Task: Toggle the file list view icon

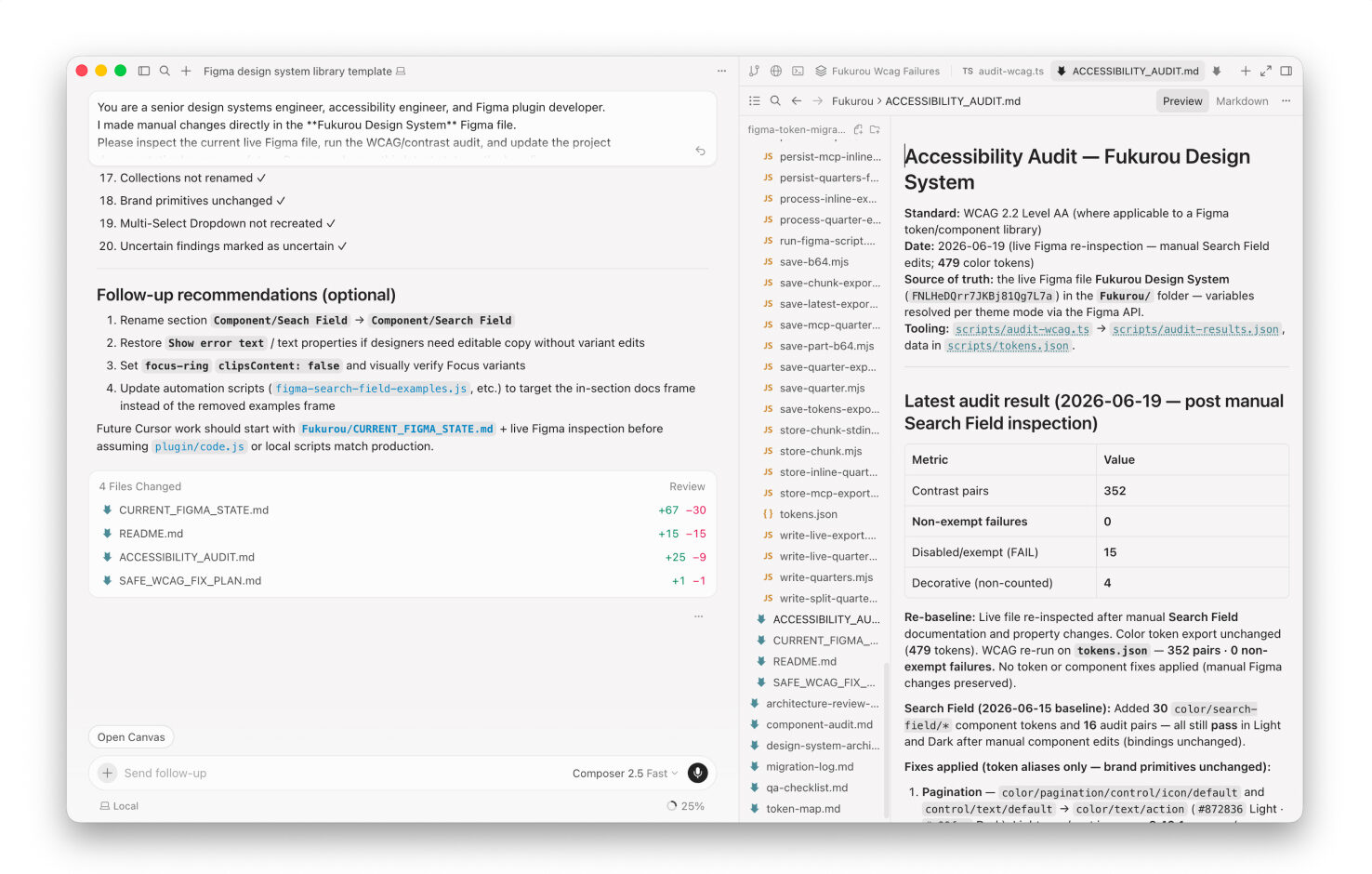Action: 755,100
